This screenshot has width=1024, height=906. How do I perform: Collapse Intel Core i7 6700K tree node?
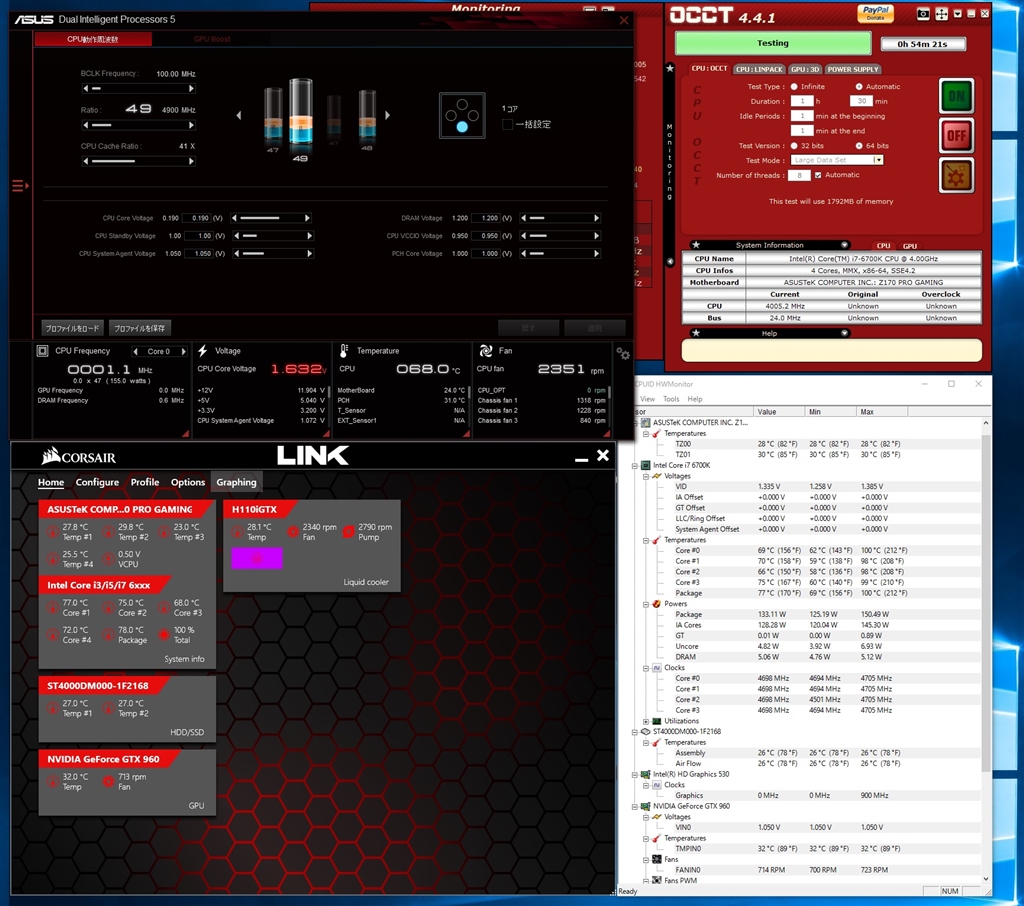coord(634,466)
